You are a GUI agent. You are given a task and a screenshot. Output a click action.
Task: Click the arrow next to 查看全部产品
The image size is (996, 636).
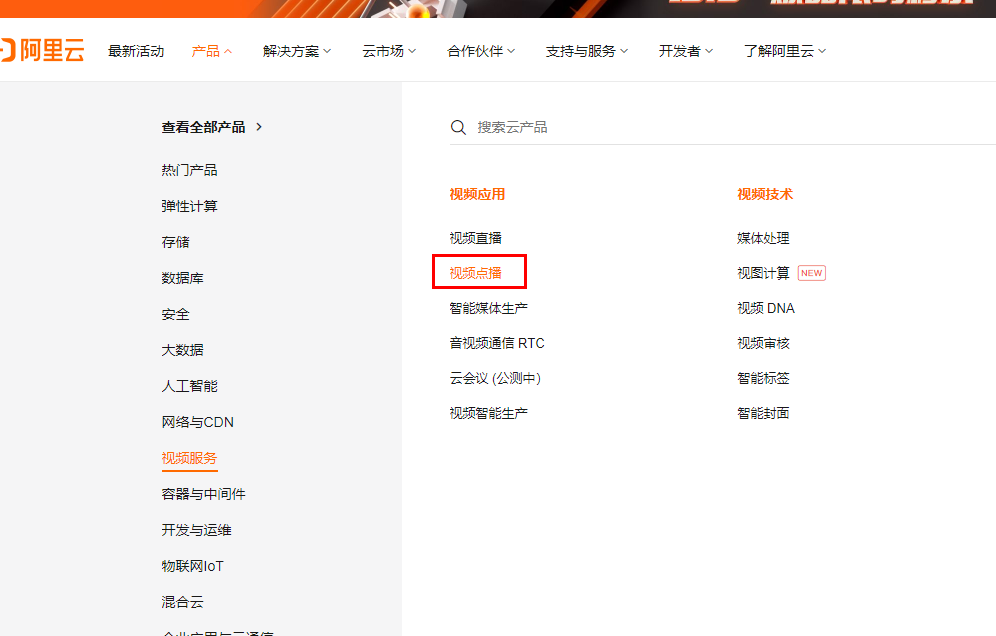(259, 127)
